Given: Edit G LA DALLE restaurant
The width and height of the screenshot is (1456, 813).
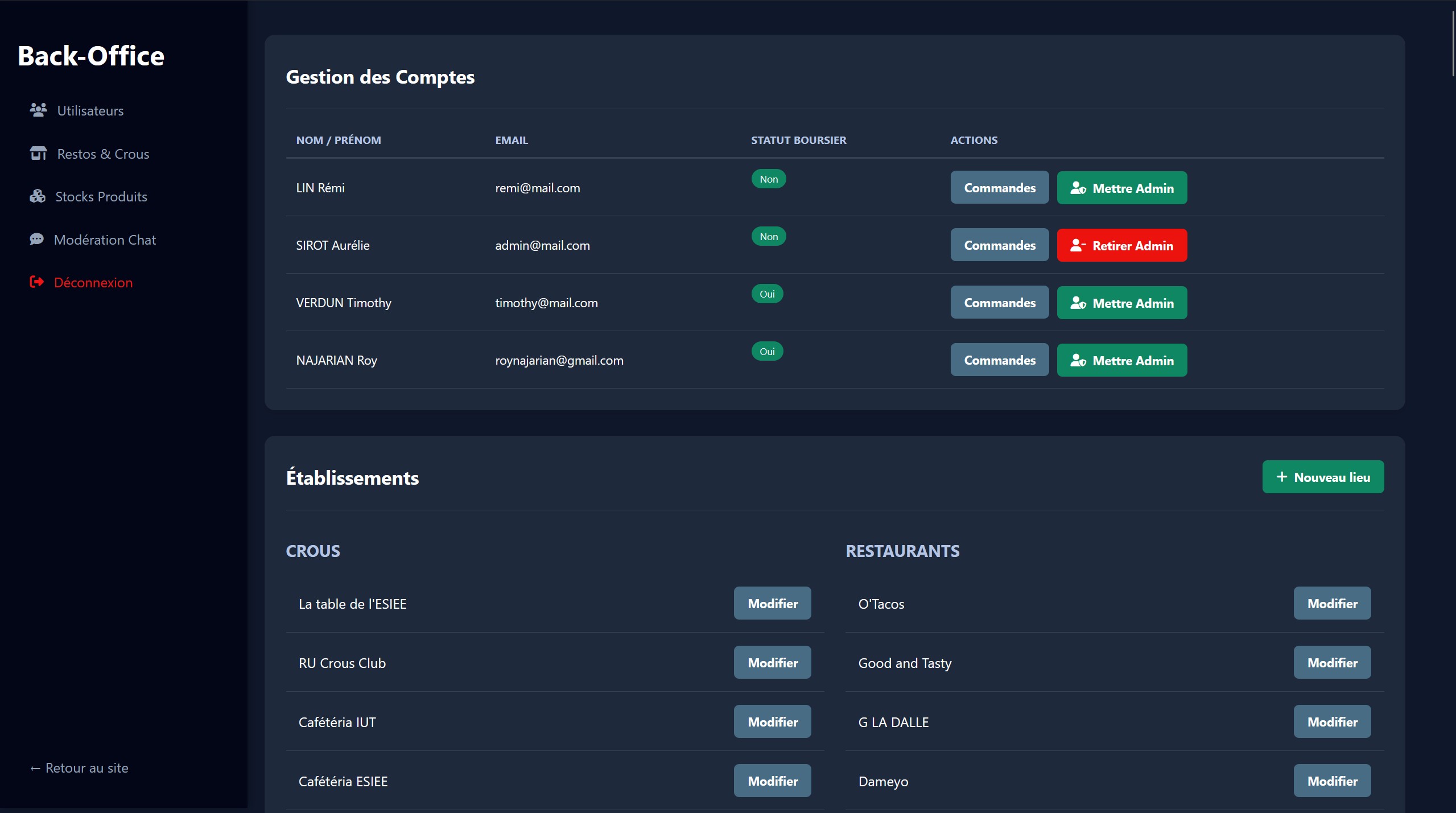Looking at the screenshot, I should [1333, 722].
